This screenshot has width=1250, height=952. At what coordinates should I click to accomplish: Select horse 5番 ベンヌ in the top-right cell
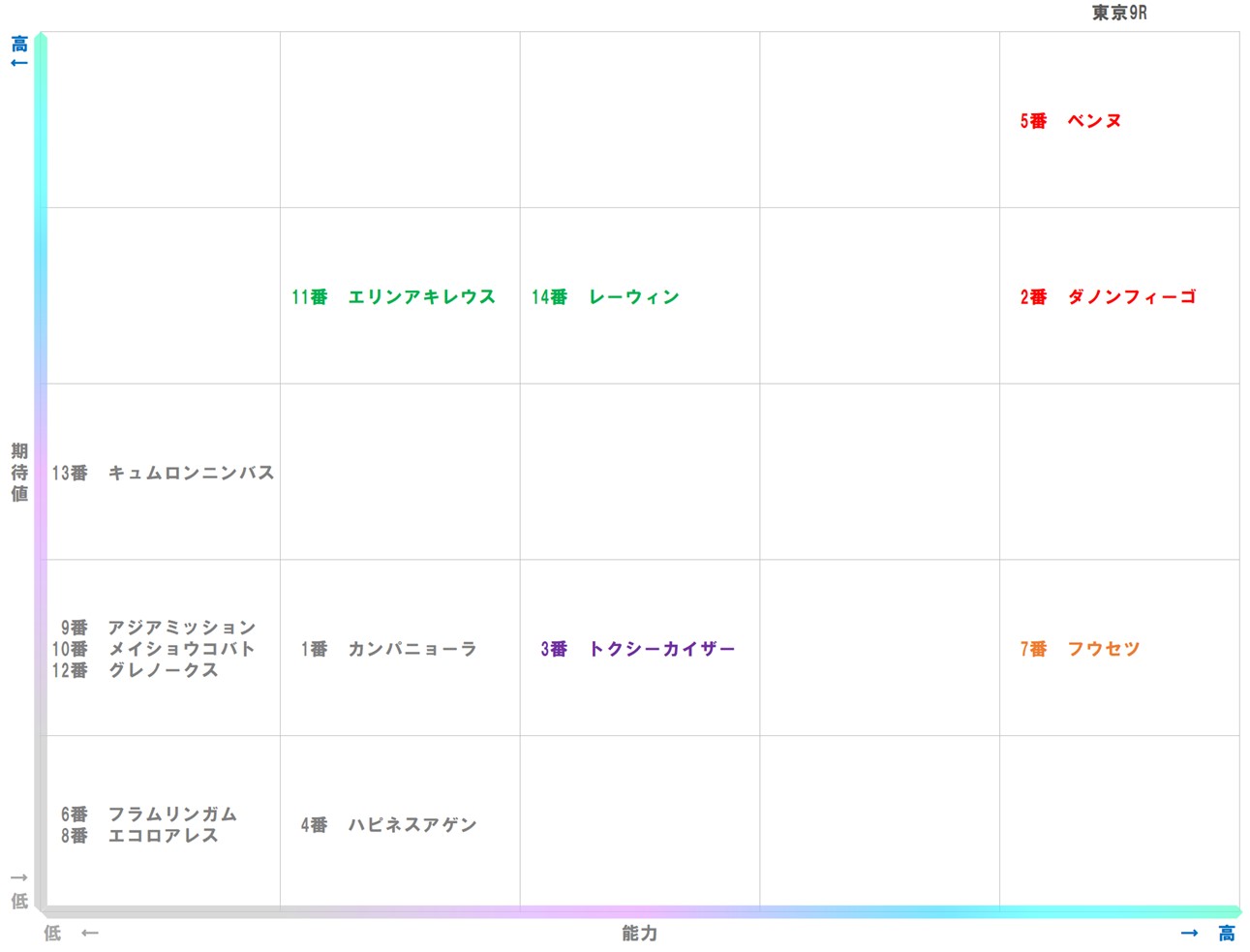(x=1069, y=120)
